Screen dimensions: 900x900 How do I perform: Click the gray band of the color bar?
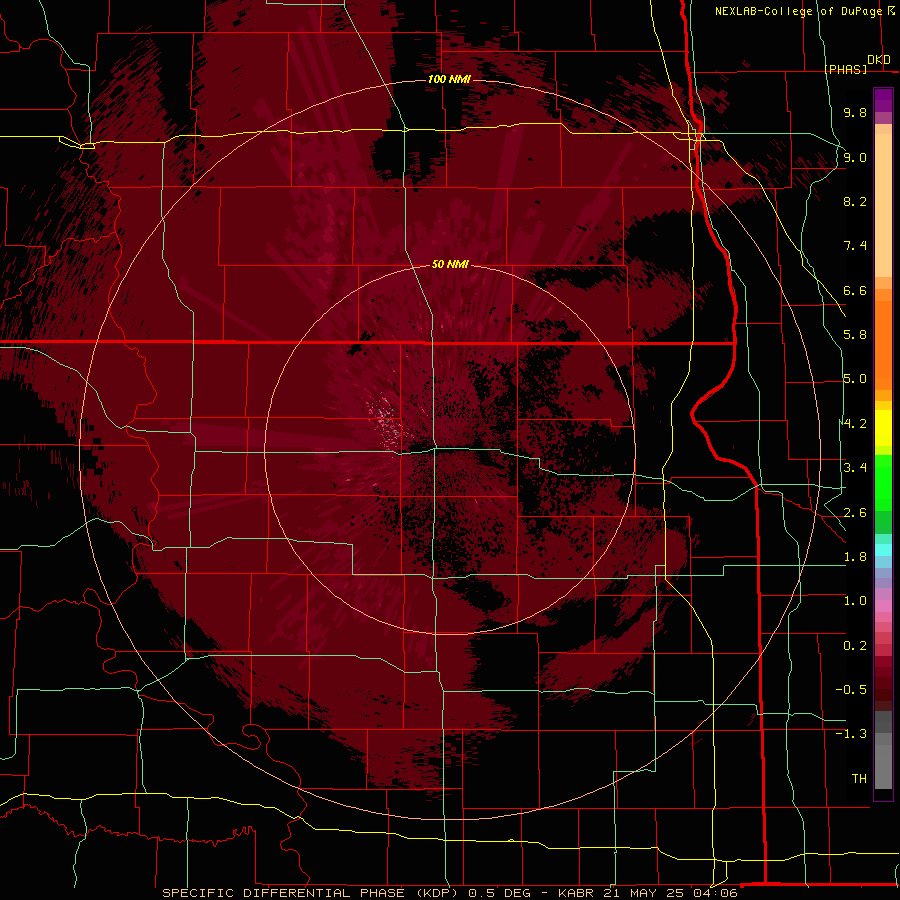point(883,752)
